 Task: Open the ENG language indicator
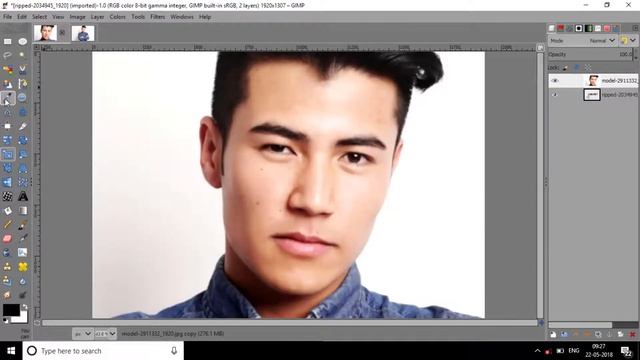click(574, 351)
